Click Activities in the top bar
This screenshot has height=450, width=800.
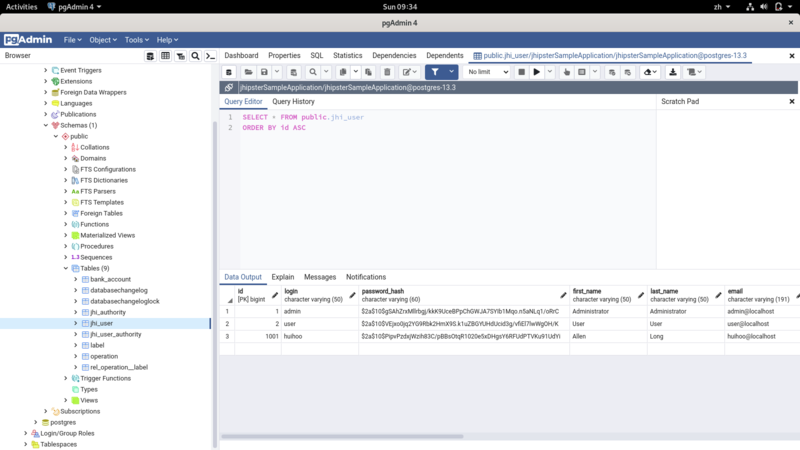[21, 6]
